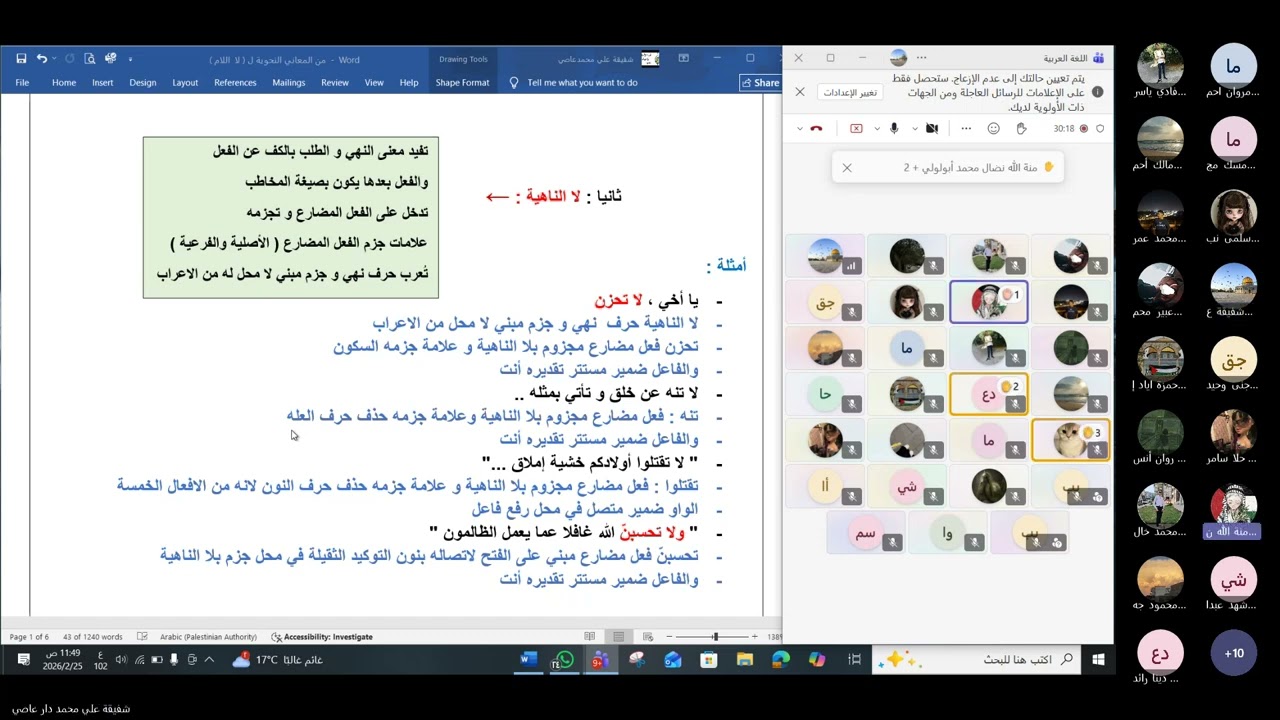The image size is (1280, 720).
Task: Switch to Print Layout view in Word
Action: pos(619,637)
